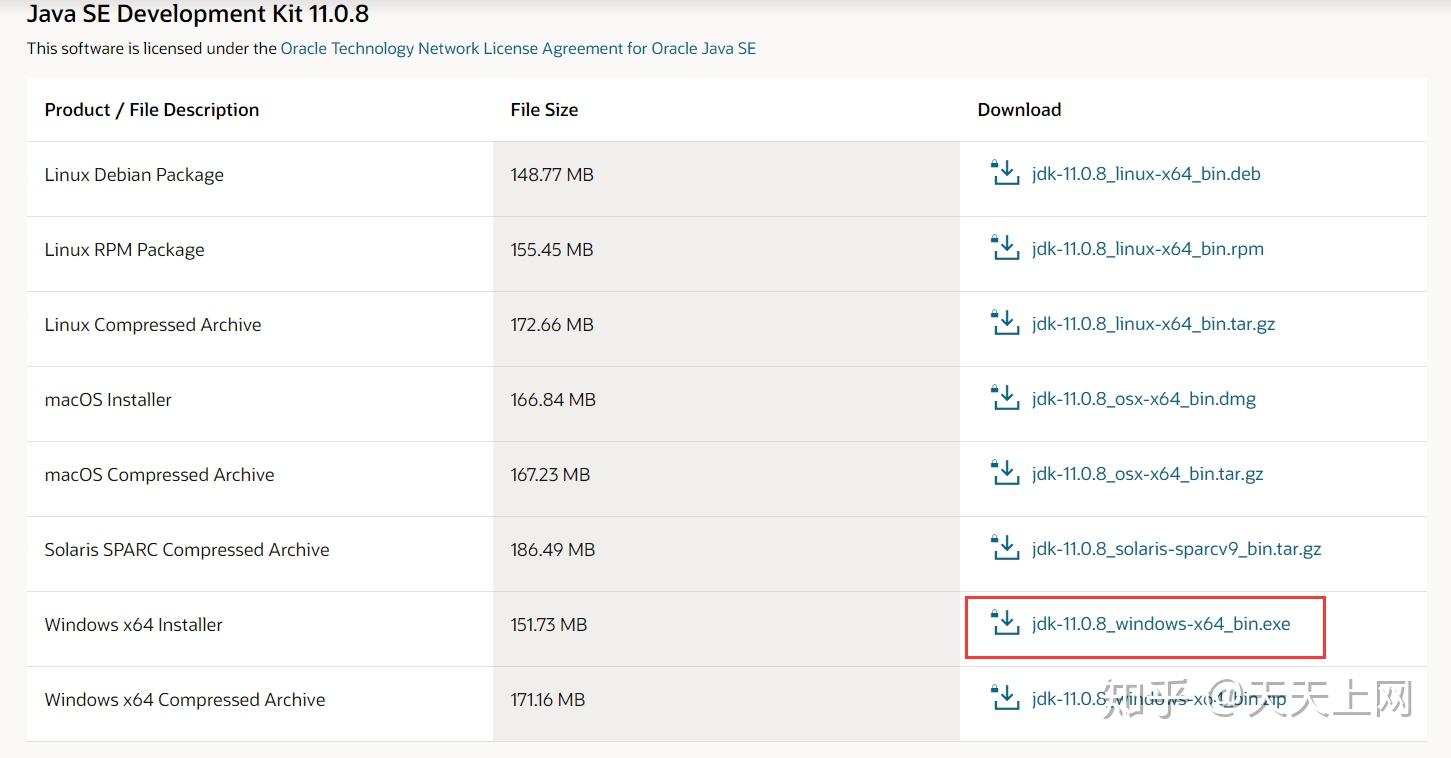Click the Download column header
This screenshot has height=758, width=1451.
pos(1019,110)
